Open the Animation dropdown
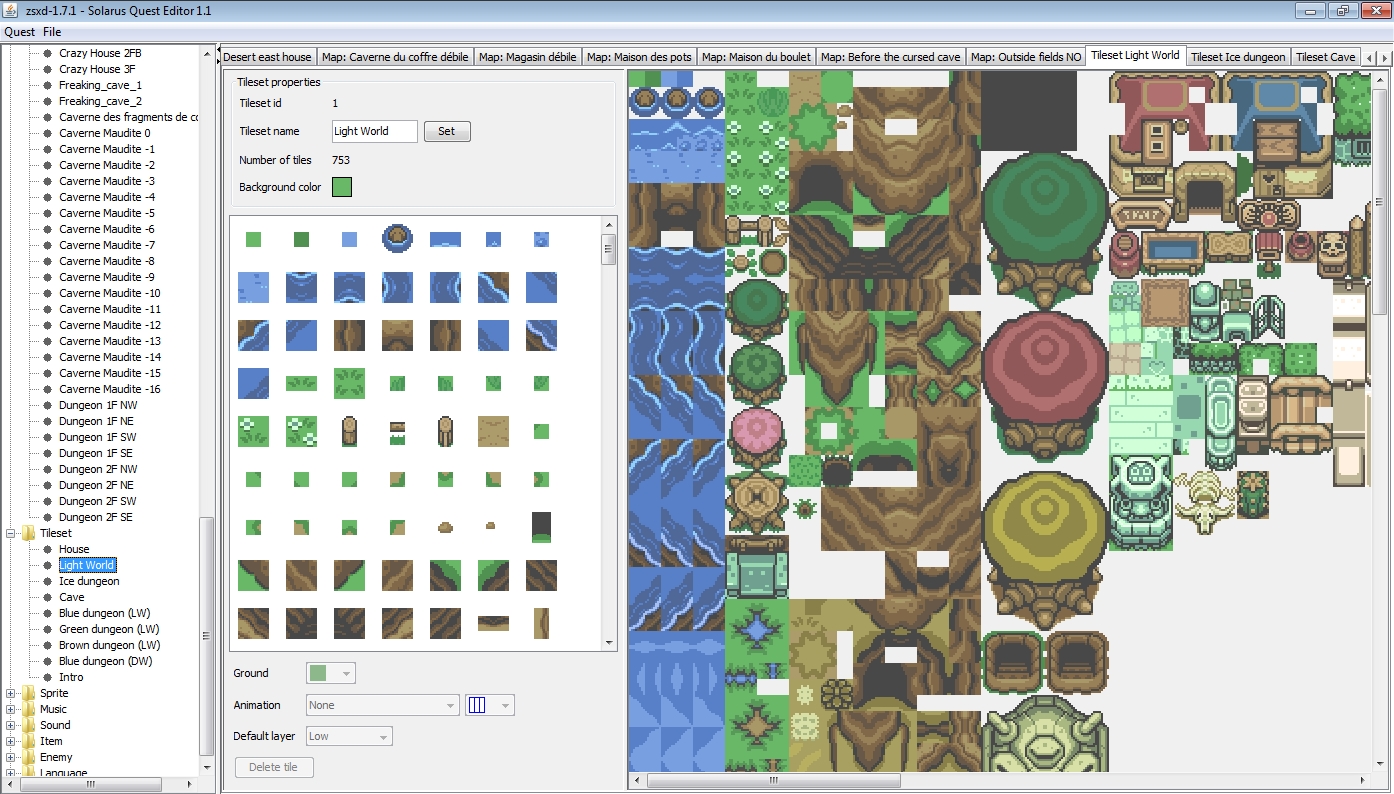The height and width of the screenshot is (794, 1394). [381, 705]
